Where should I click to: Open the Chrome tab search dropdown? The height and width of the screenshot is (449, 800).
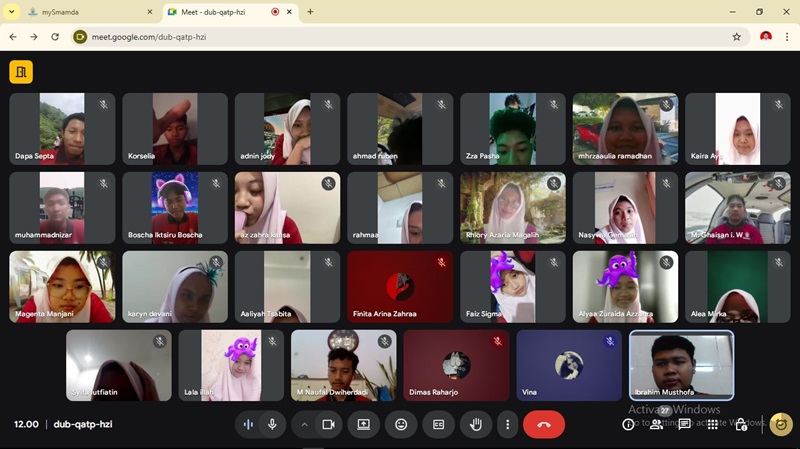13,12
